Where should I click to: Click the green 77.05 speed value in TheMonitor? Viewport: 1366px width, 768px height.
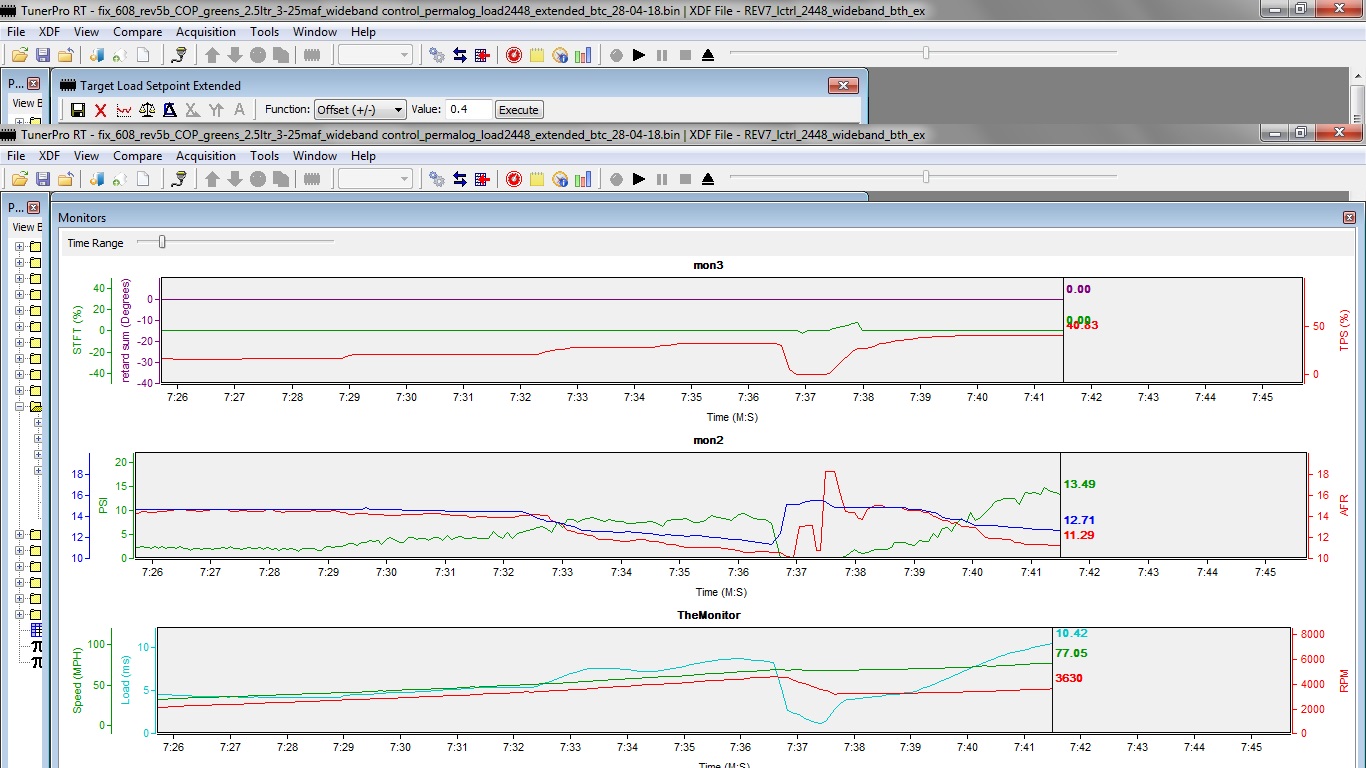[x=1072, y=653]
